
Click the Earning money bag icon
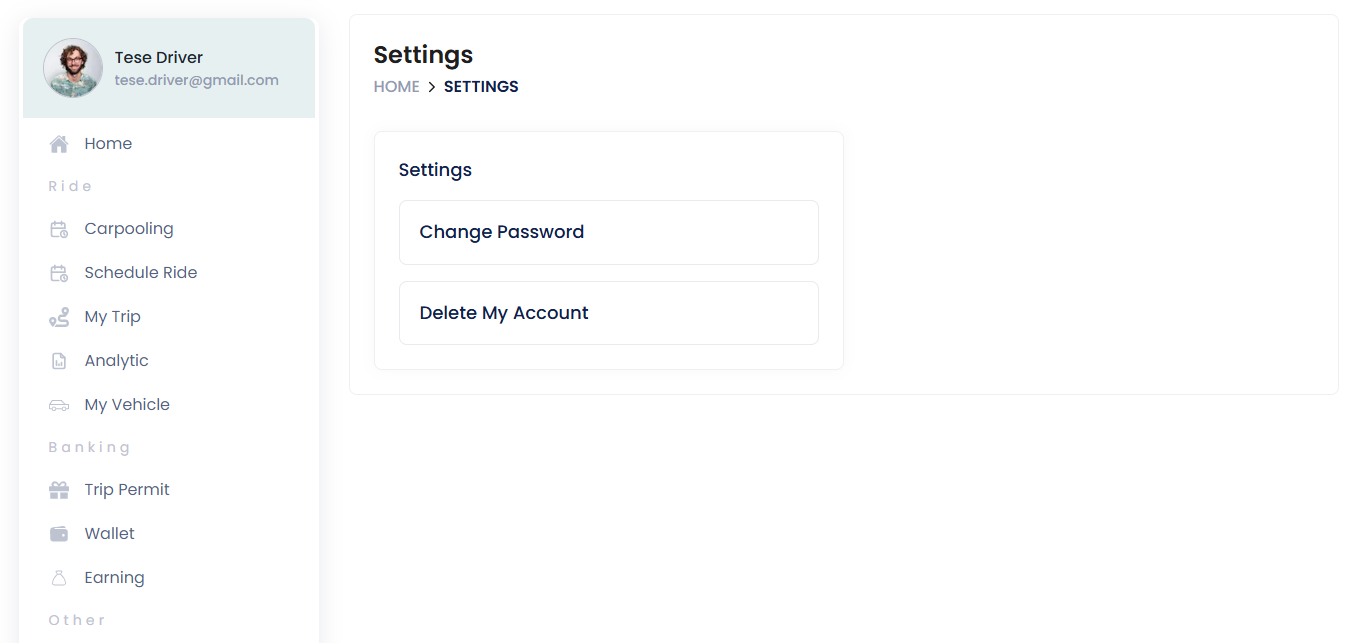click(59, 578)
